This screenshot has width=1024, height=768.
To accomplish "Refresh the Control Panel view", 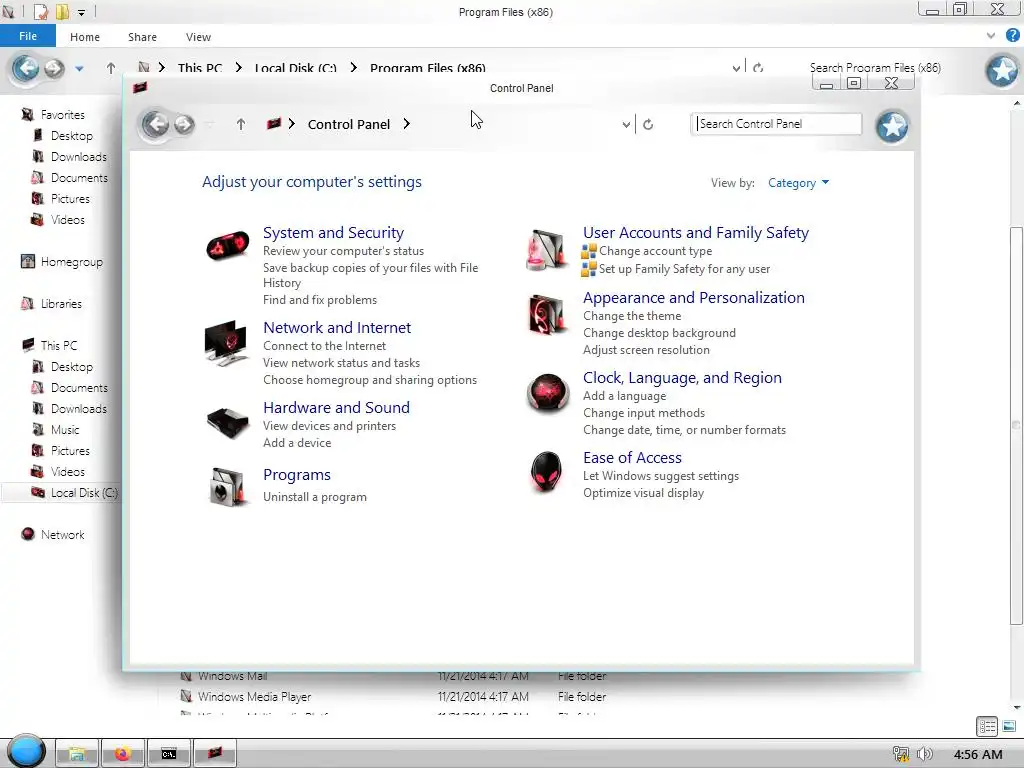I will tap(648, 124).
